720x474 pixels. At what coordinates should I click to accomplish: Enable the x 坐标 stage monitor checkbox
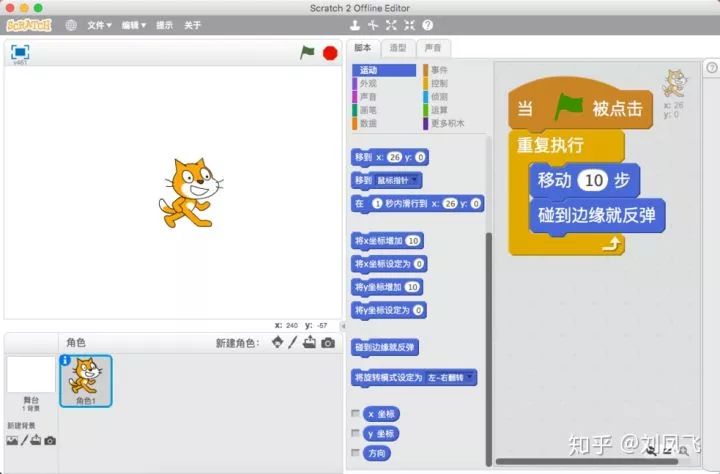pyautogui.click(x=355, y=413)
